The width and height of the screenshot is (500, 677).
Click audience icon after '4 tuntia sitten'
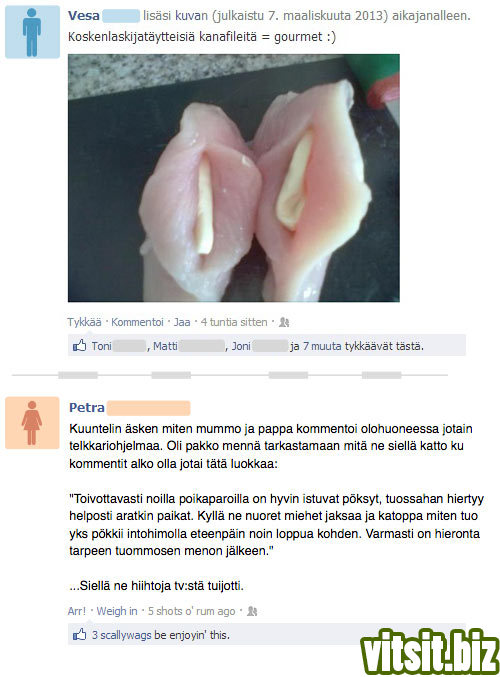[284, 322]
